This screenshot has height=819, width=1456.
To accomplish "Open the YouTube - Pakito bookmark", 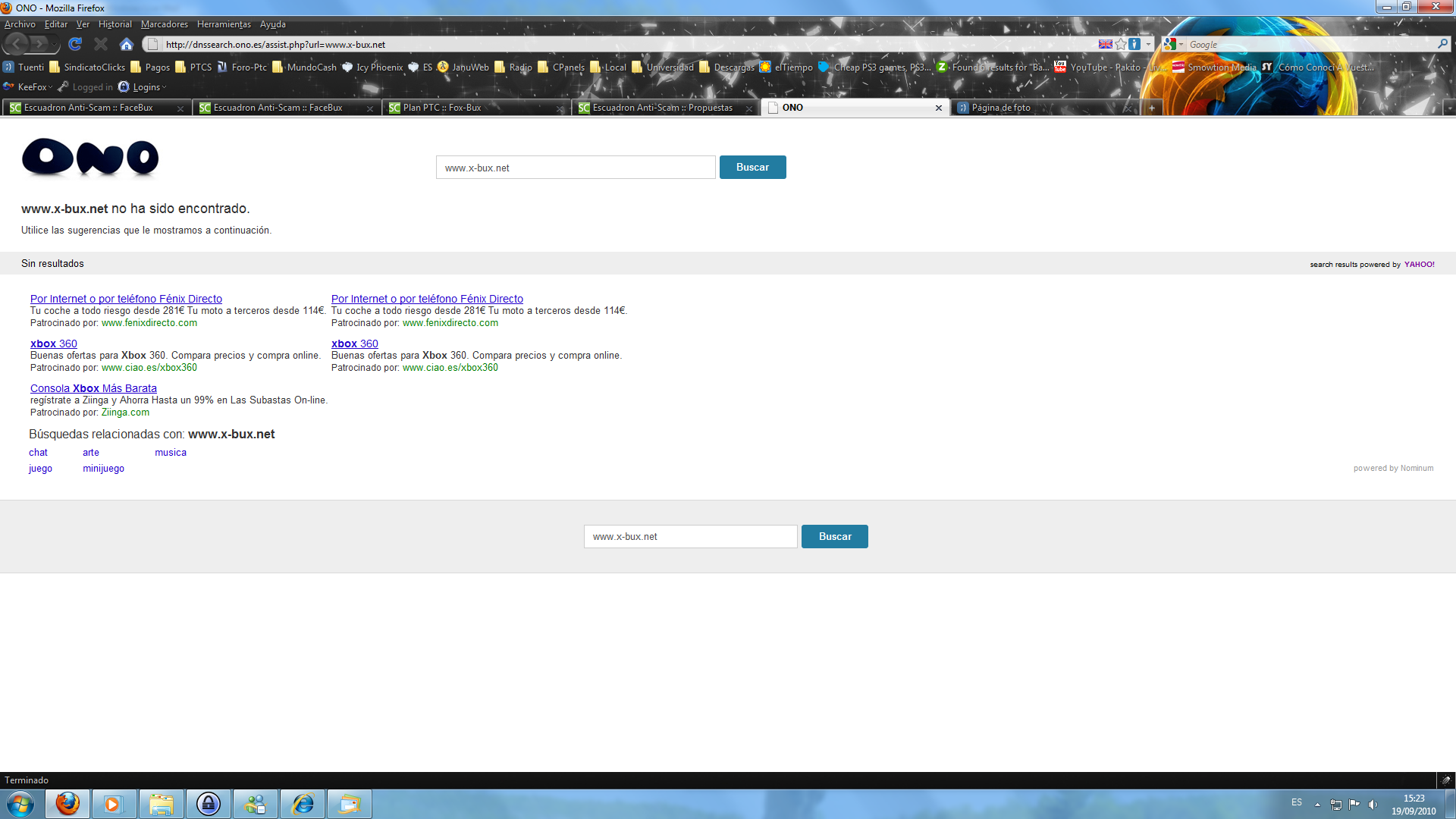I will point(1109,67).
